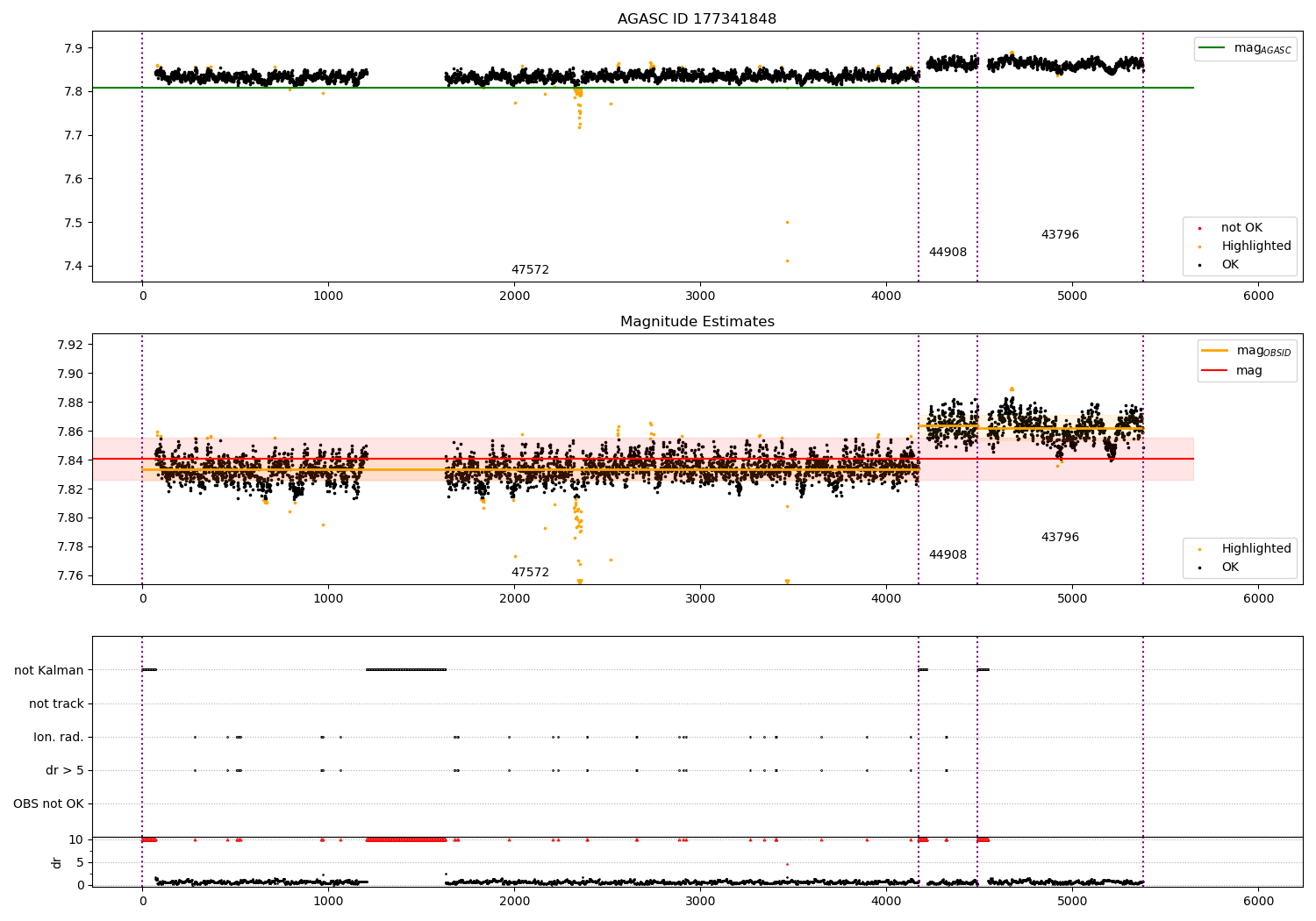Click the 'OBS not OK' row label
Screen dimensions: 1316x921
point(48,803)
